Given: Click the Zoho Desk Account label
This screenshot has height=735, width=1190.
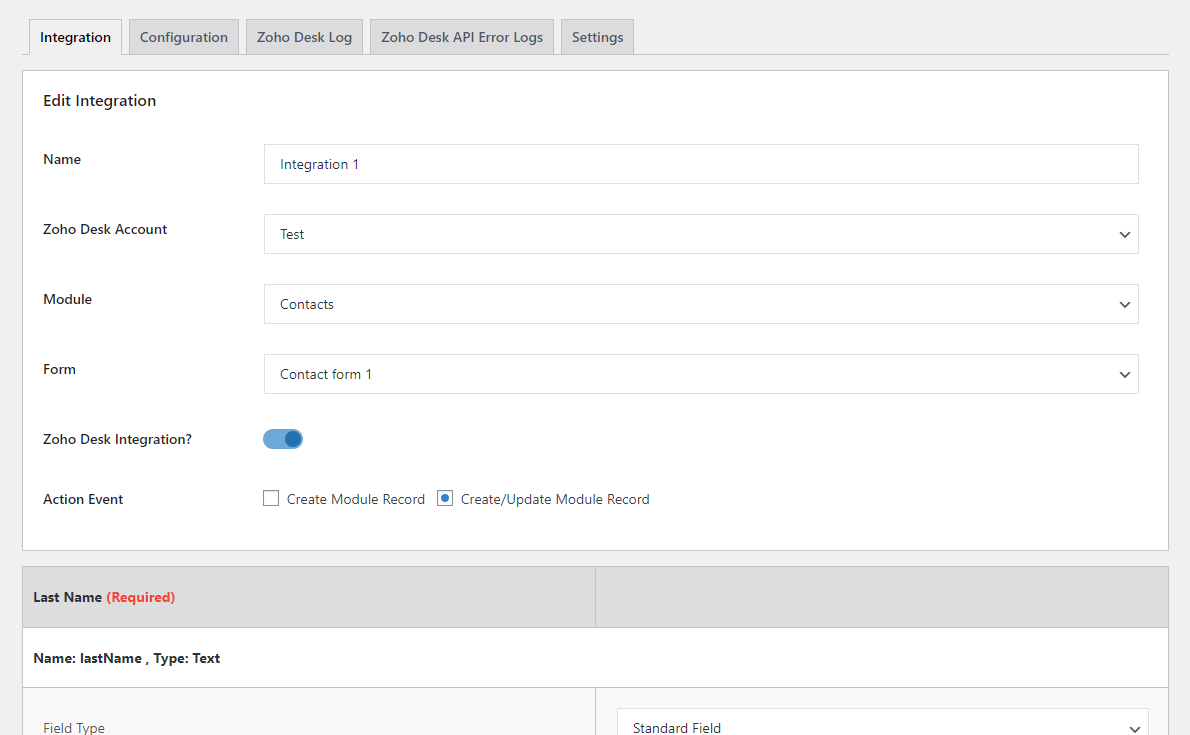Looking at the screenshot, I should 105,229.
